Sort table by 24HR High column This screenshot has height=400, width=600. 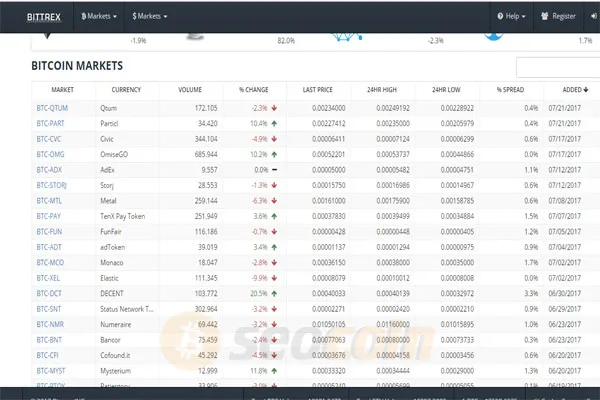click(x=382, y=90)
